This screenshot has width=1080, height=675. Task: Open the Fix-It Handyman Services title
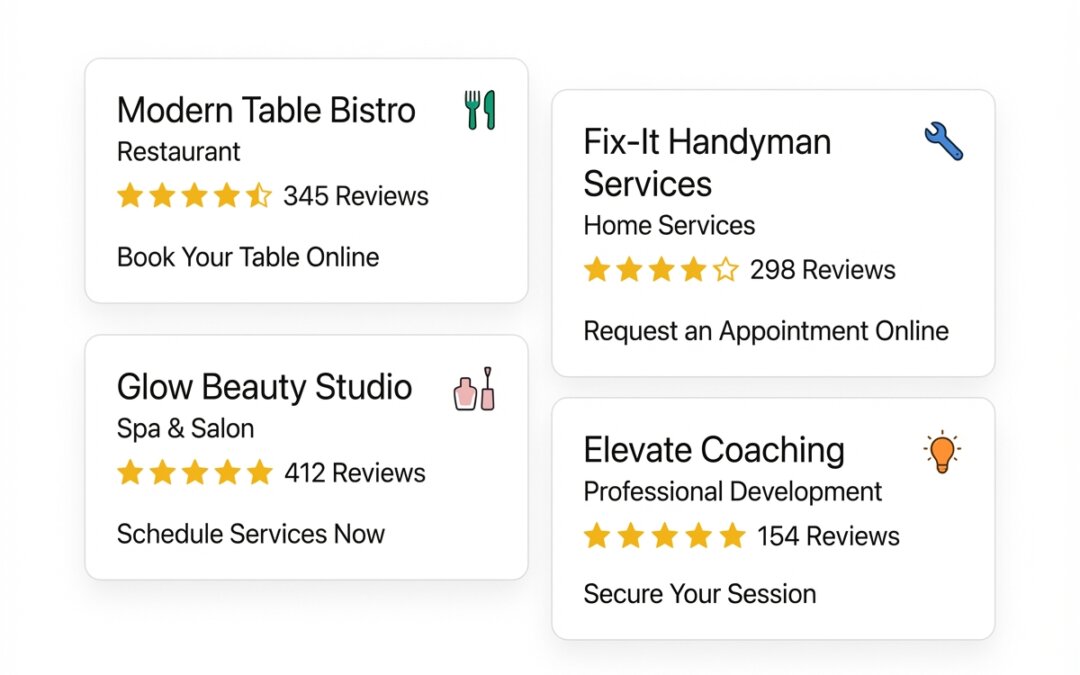(x=707, y=163)
